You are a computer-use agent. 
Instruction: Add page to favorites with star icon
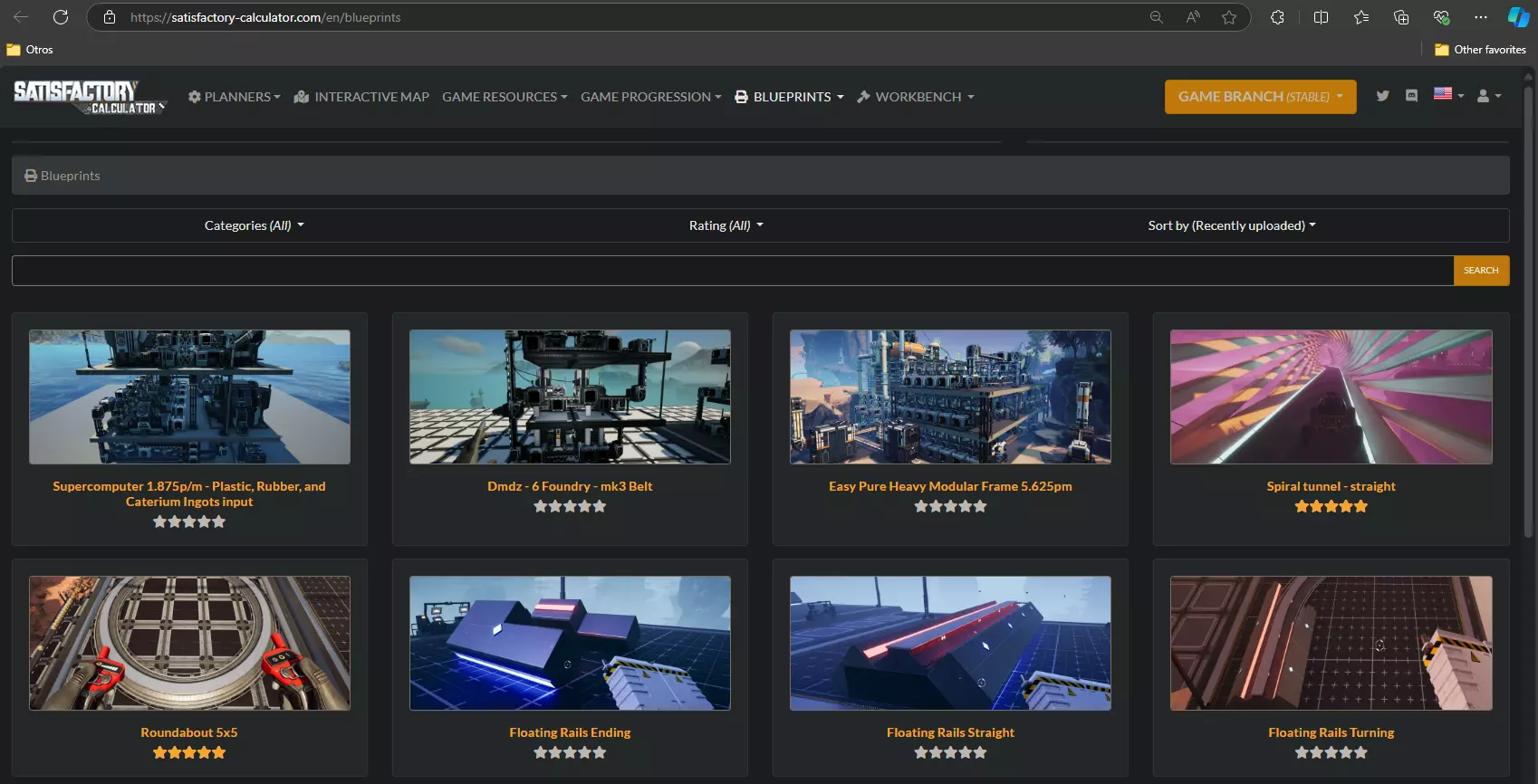[x=1229, y=17]
